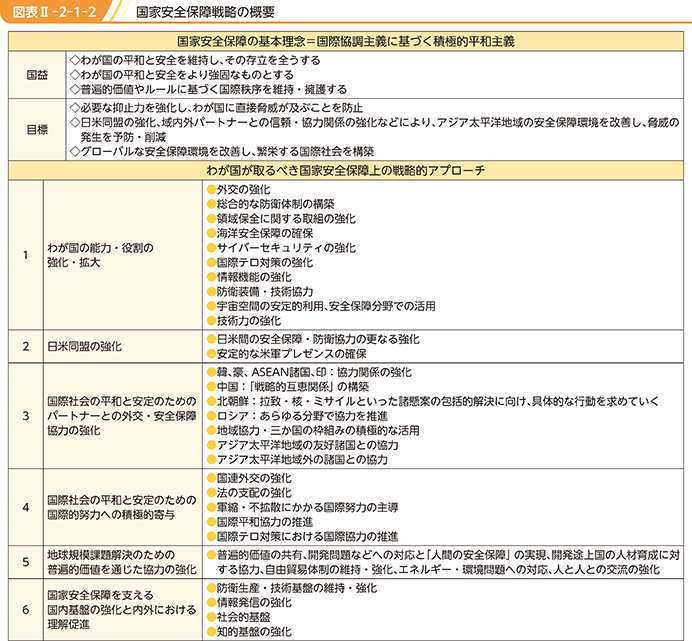Click the bullet item 情報機能の強化
The width and height of the screenshot is (692, 641).
coord(249,277)
